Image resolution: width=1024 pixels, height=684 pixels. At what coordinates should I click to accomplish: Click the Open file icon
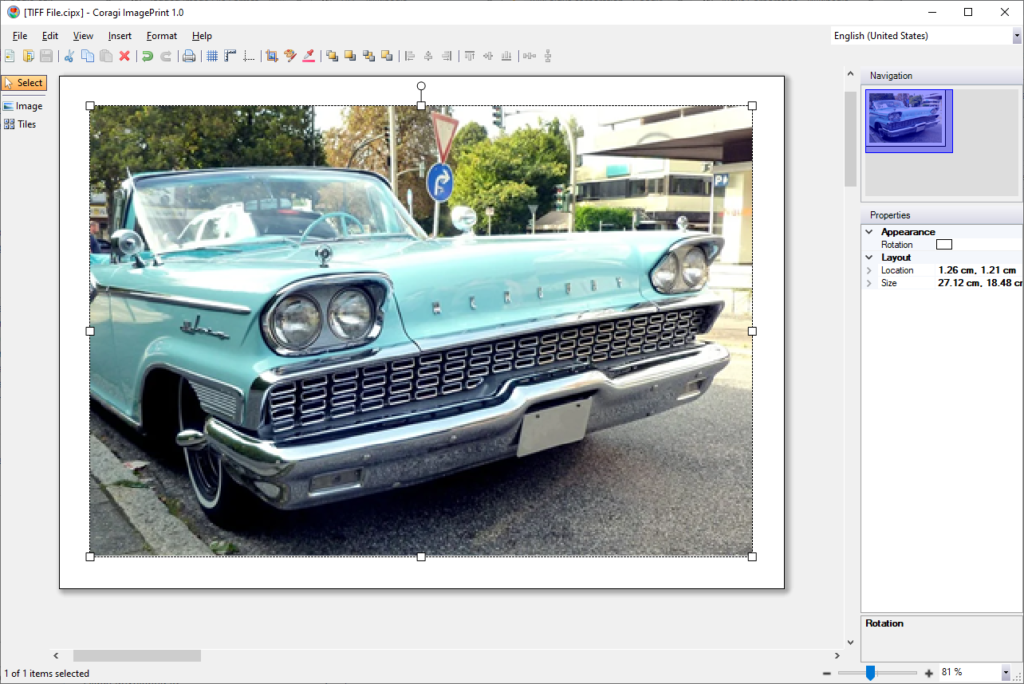coord(28,56)
